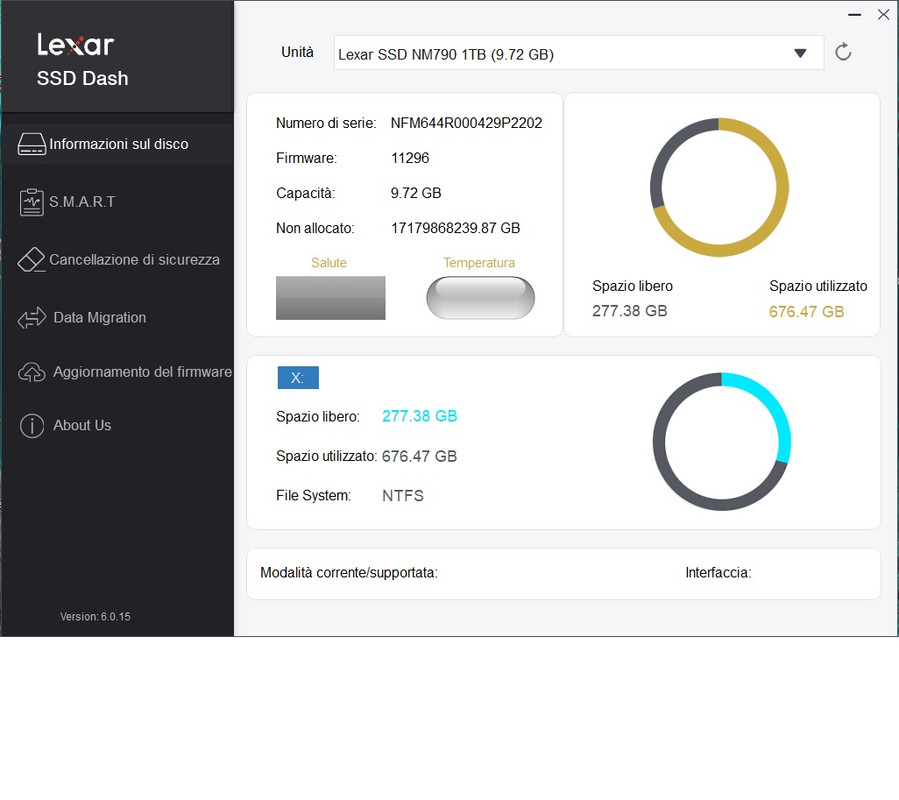Close the SSD Dash window
899x800 pixels.
coord(883,15)
